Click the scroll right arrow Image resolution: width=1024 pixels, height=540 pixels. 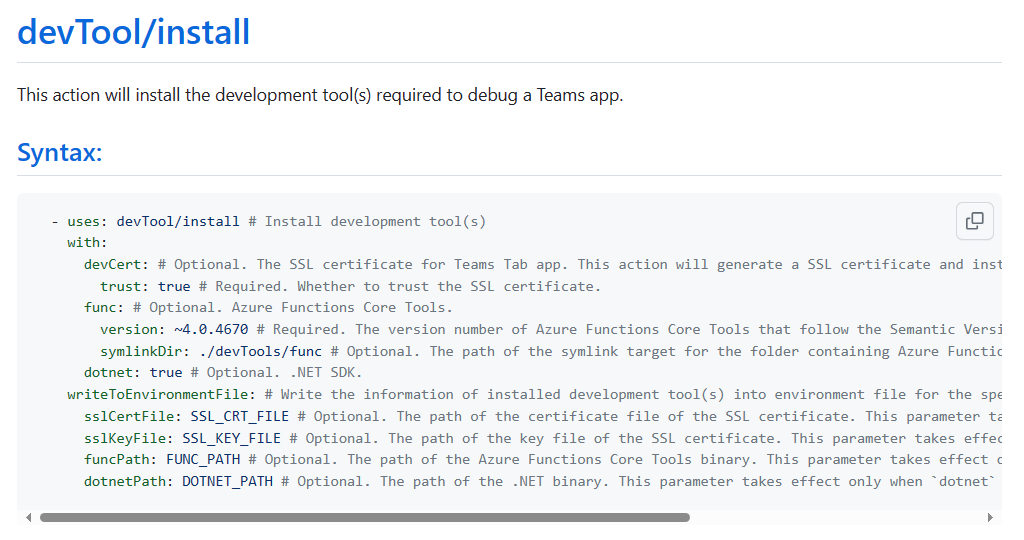click(x=990, y=517)
